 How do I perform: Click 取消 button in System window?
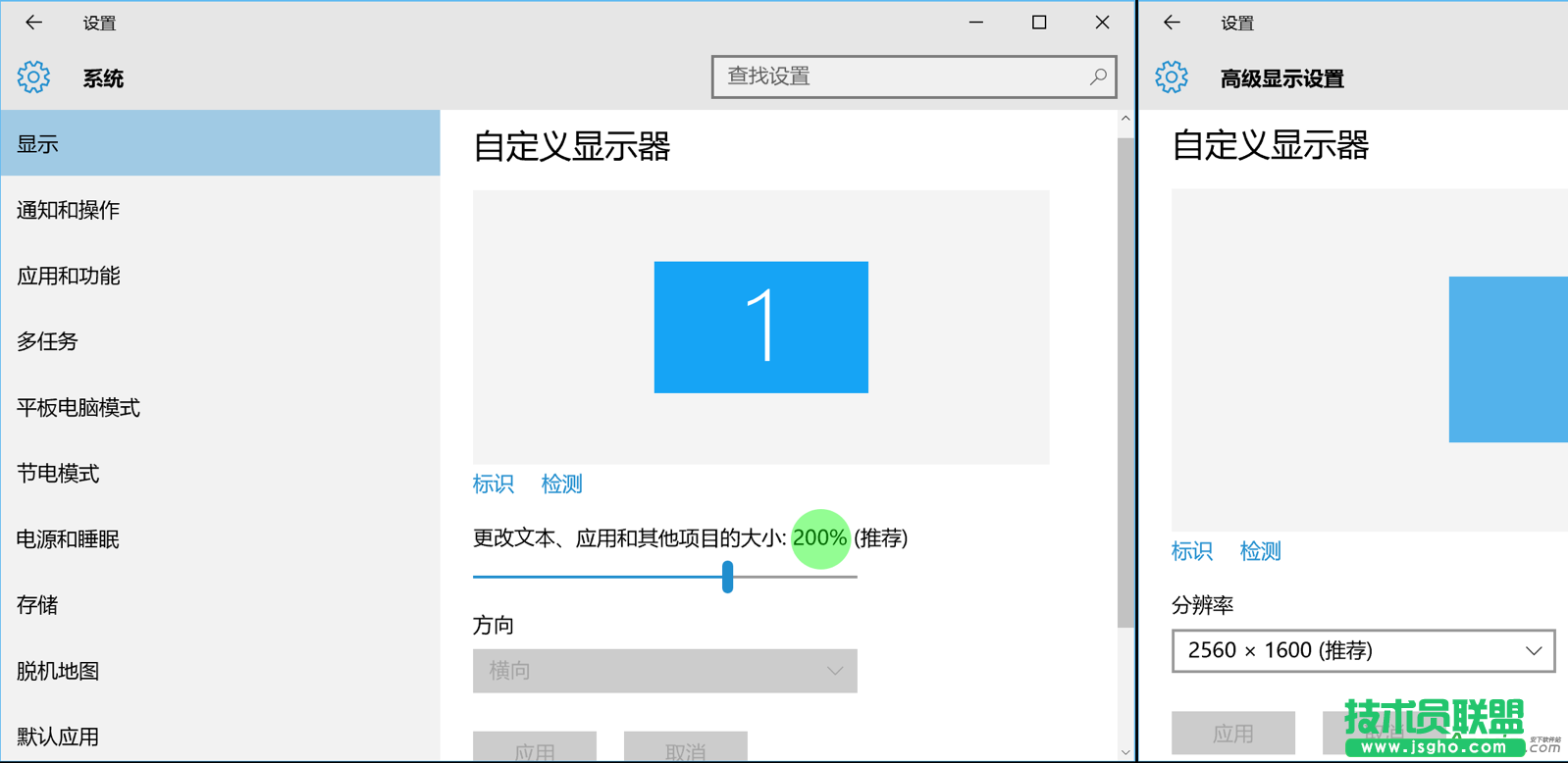(x=686, y=747)
